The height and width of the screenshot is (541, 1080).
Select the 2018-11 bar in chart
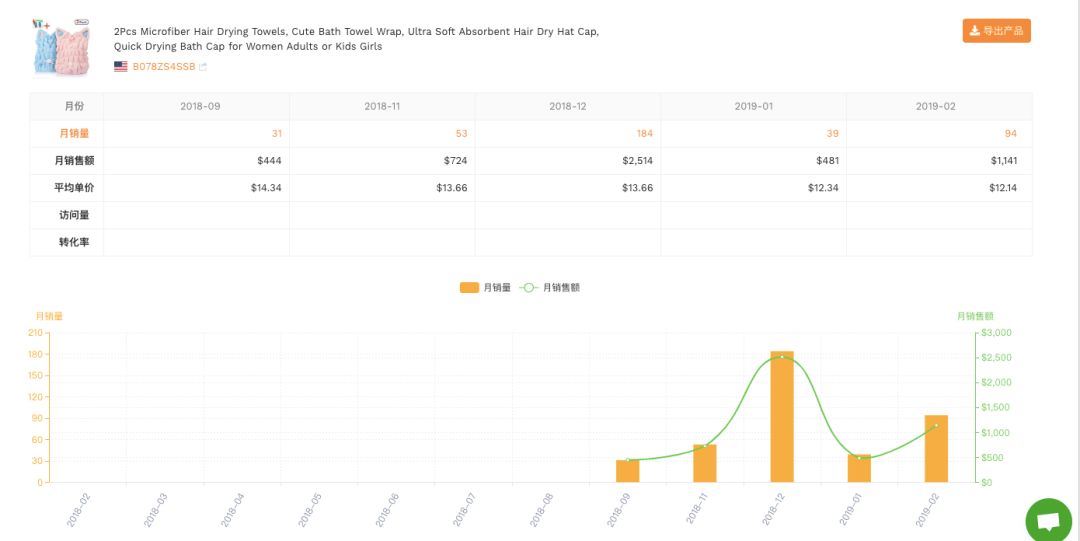pos(705,463)
